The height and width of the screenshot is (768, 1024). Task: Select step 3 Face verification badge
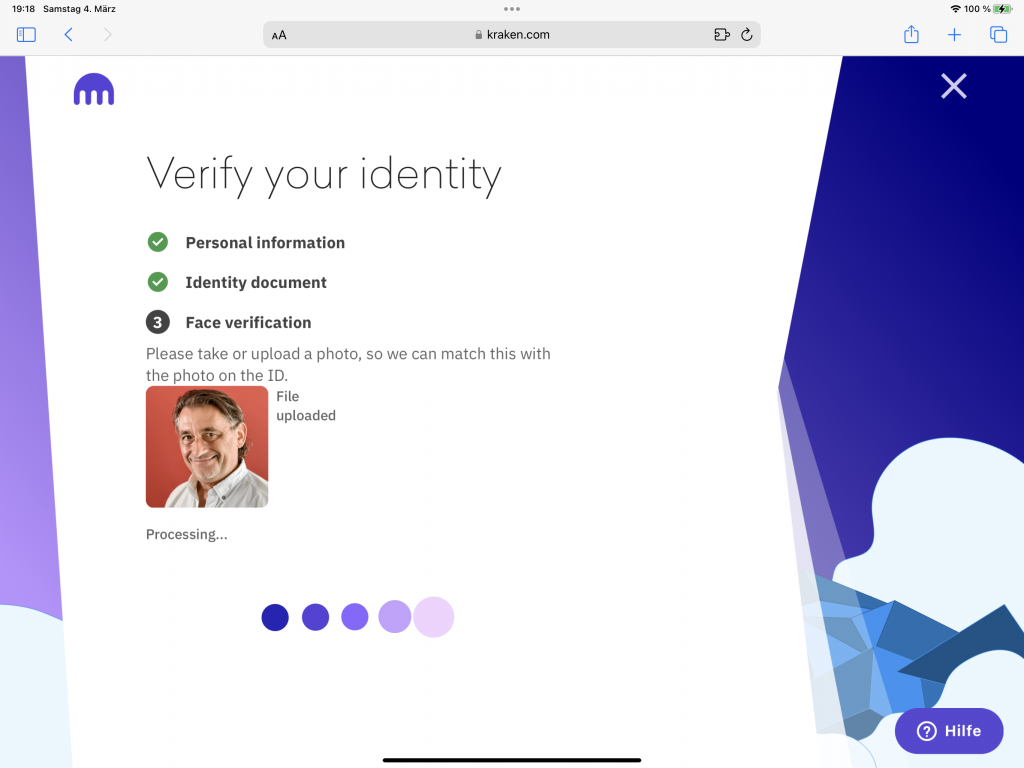click(x=157, y=322)
